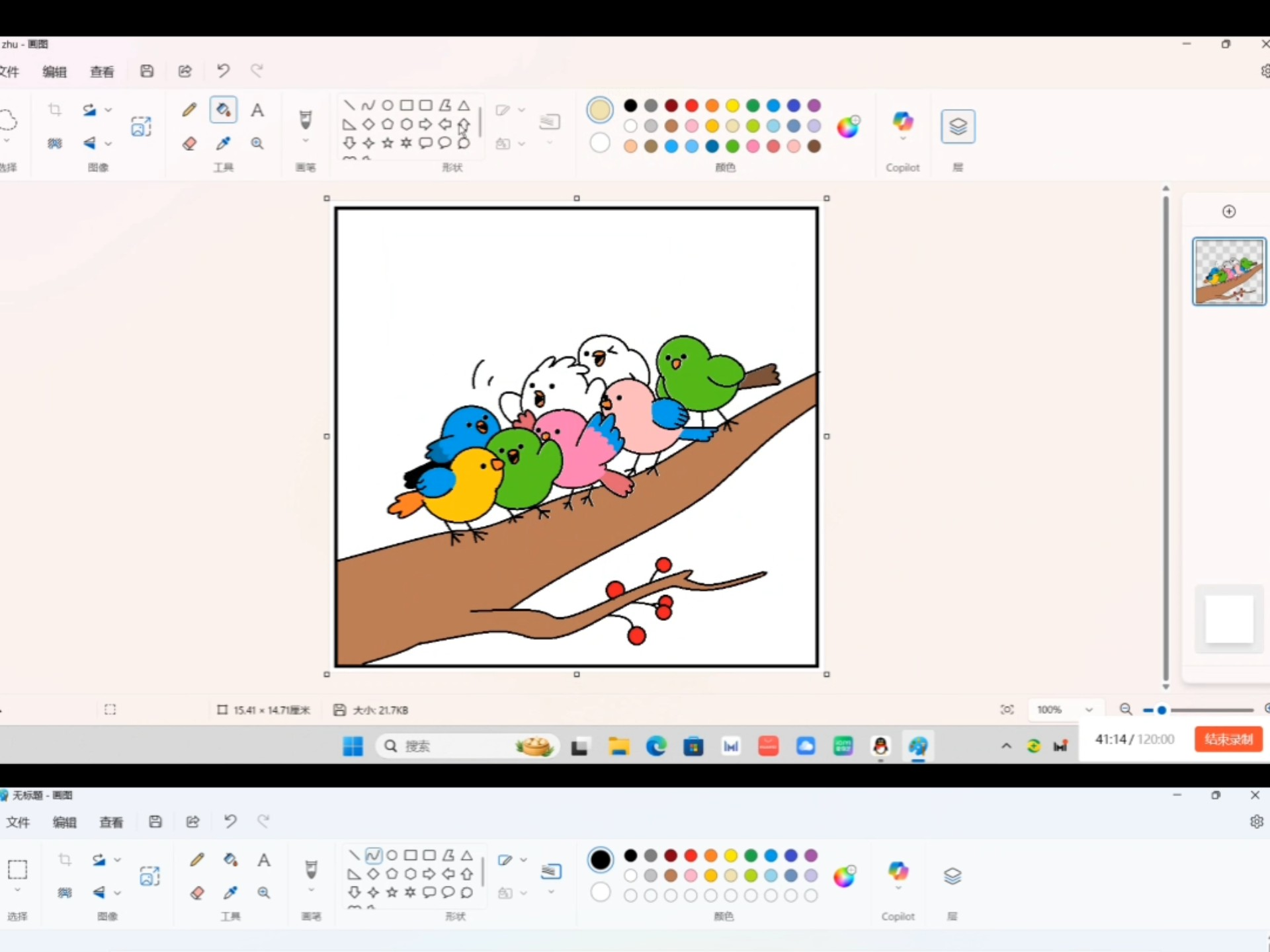Choose the red color swatch in top window
The height and width of the screenshot is (952, 1270).
(x=692, y=106)
